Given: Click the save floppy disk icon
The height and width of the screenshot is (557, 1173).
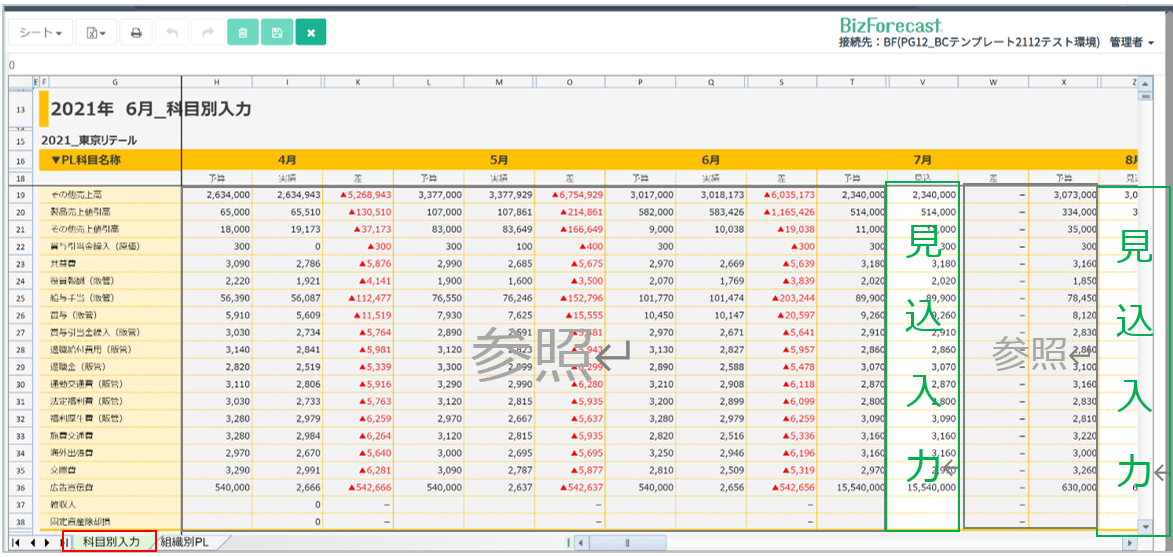Looking at the screenshot, I should [x=277, y=33].
